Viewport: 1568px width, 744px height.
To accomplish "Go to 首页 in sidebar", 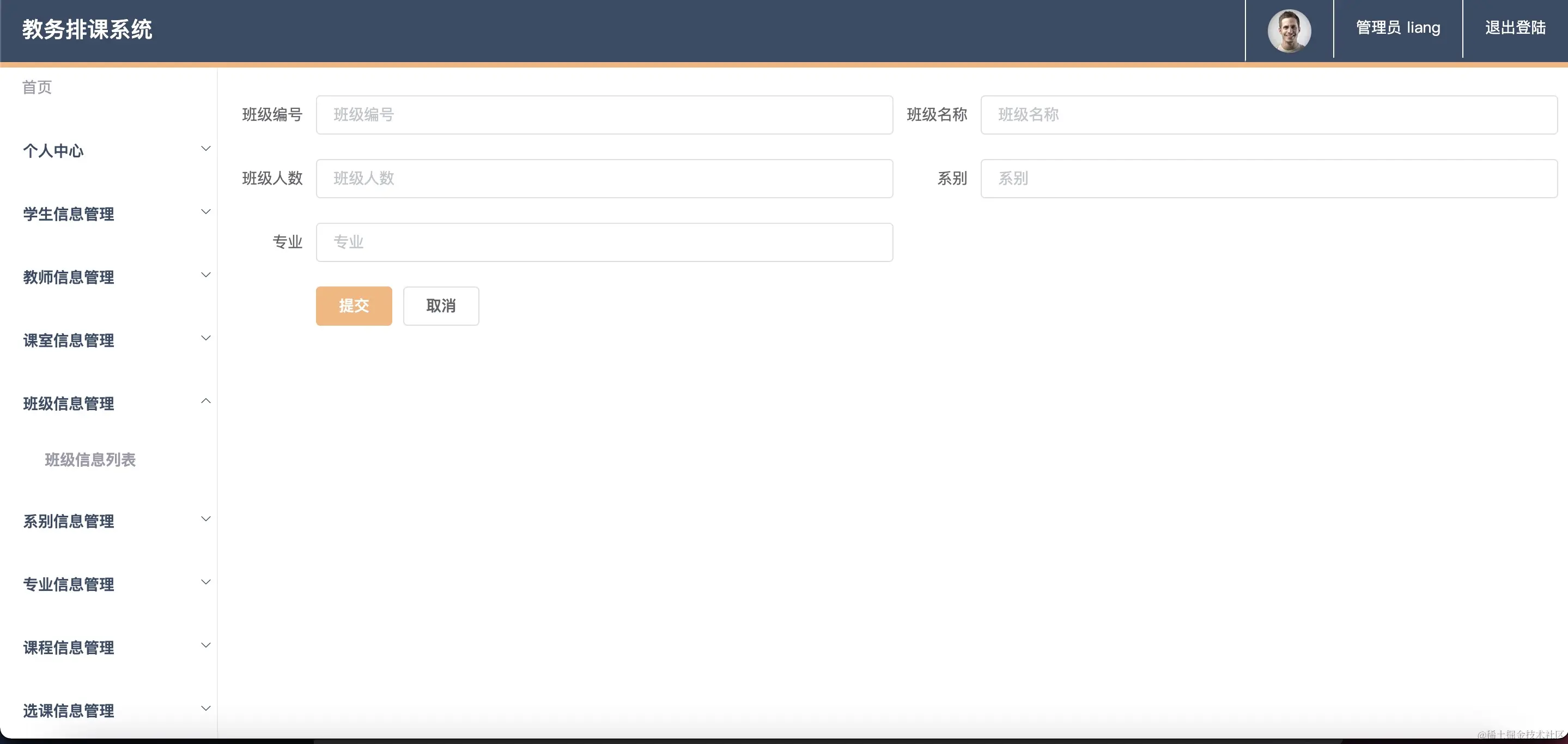I will pyautogui.click(x=37, y=88).
